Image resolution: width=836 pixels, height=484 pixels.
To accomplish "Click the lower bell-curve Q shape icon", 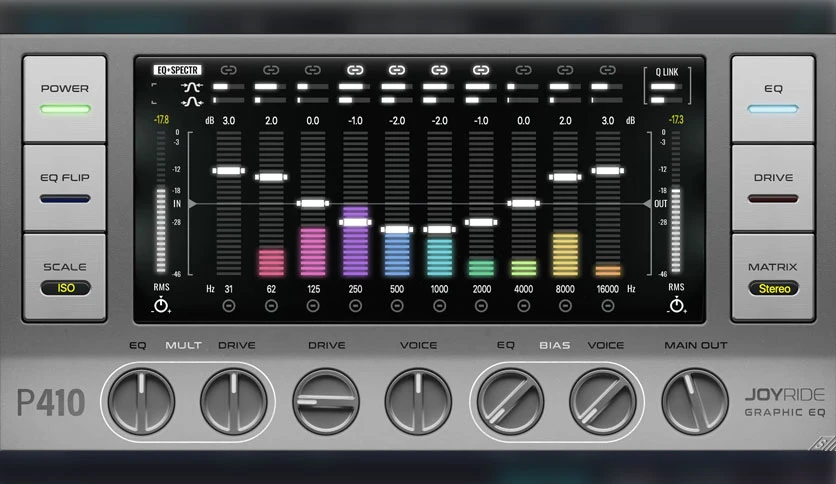I will coord(192,101).
